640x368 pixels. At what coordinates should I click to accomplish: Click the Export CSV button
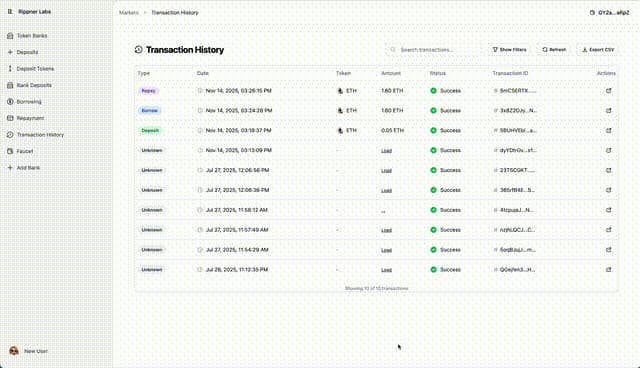[598, 50]
